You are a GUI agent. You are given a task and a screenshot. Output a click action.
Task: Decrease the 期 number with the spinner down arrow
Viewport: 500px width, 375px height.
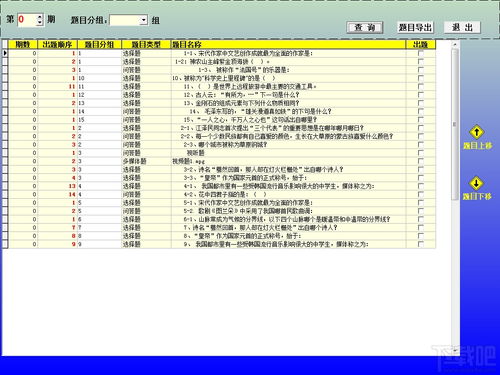(x=40, y=23)
